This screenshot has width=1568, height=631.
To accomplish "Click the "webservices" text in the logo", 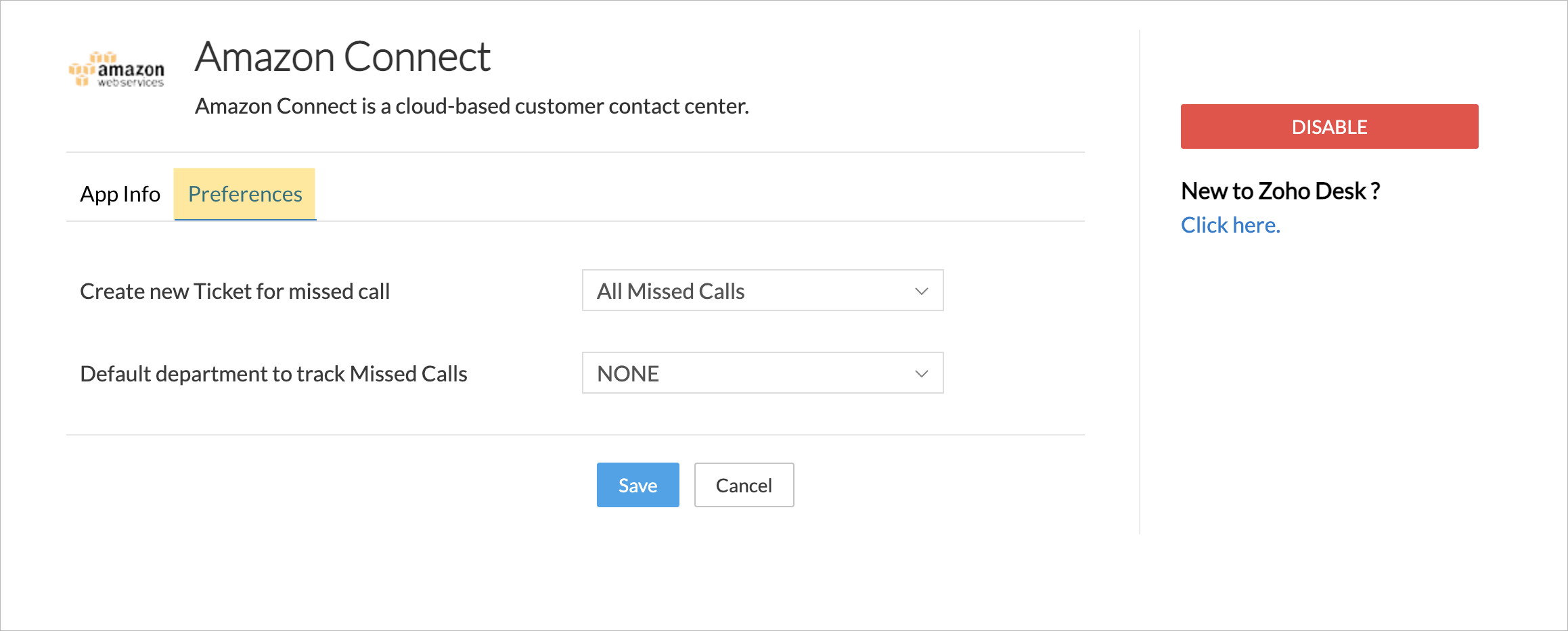I will (x=131, y=83).
